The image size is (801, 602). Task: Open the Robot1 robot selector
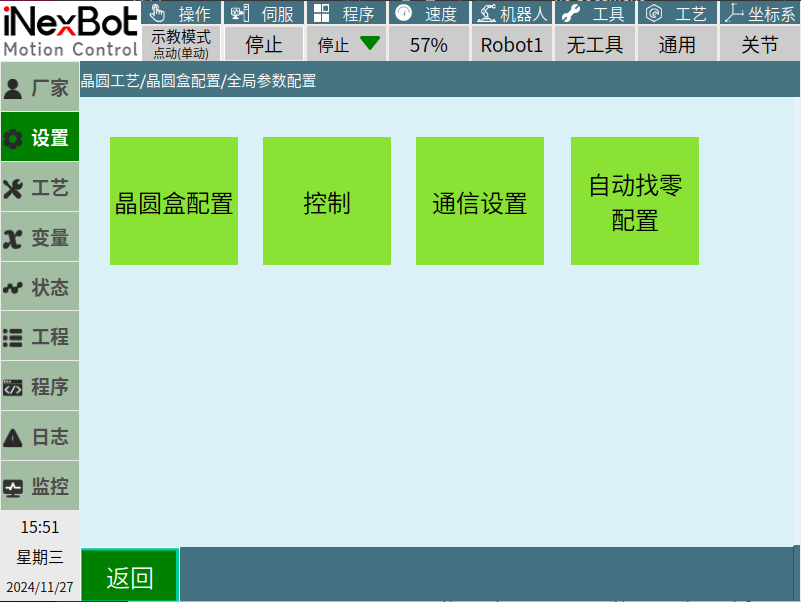[511, 45]
